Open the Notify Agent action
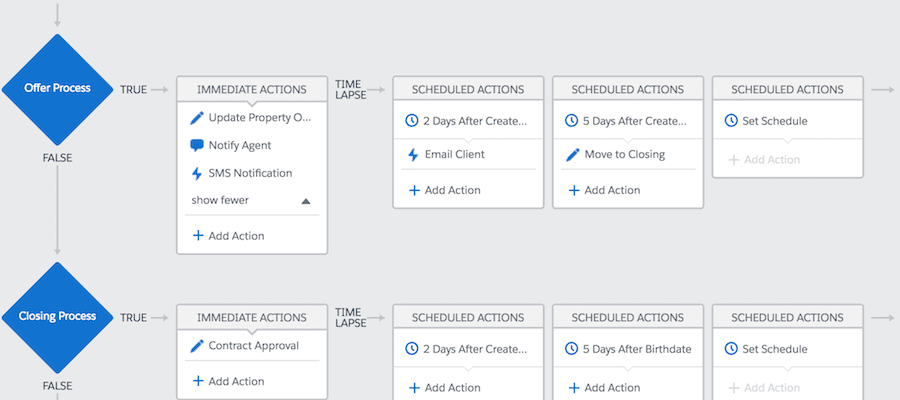The height and width of the screenshot is (400, 900). tap(239, 145)
